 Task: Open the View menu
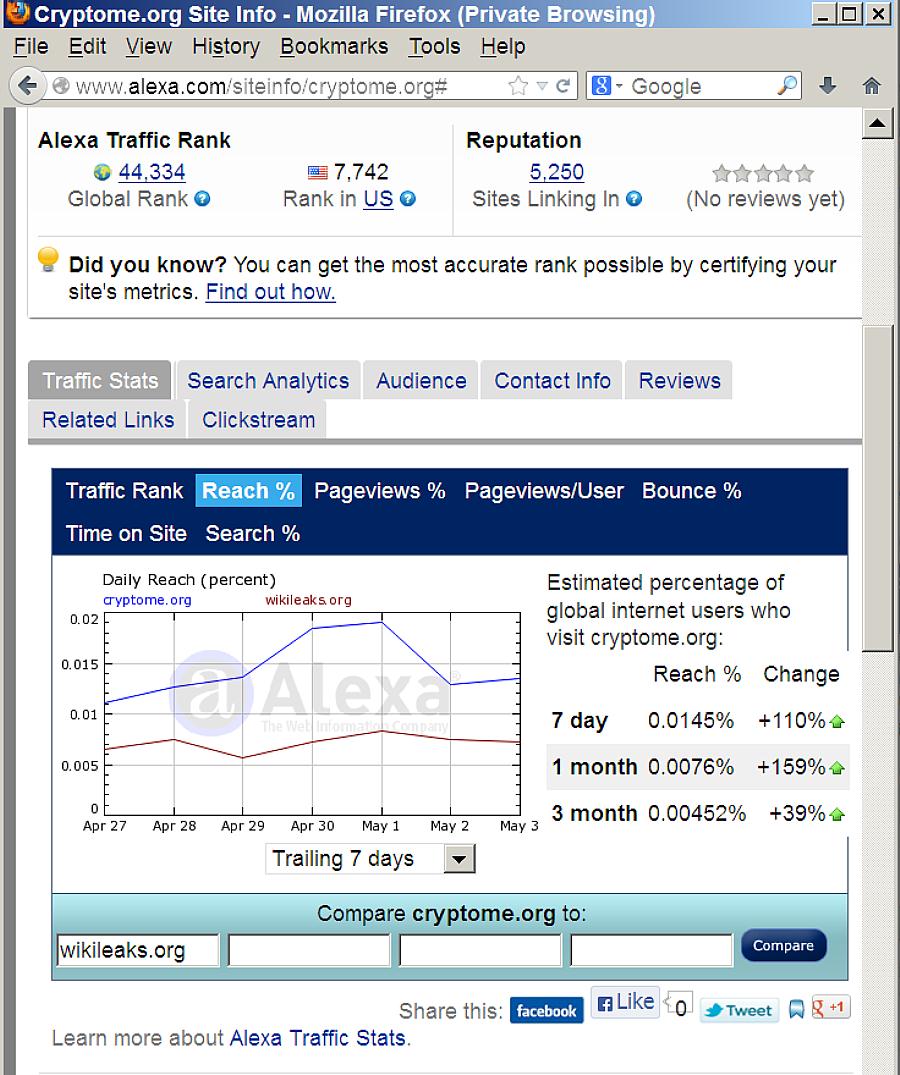click(x=148, y=47)
